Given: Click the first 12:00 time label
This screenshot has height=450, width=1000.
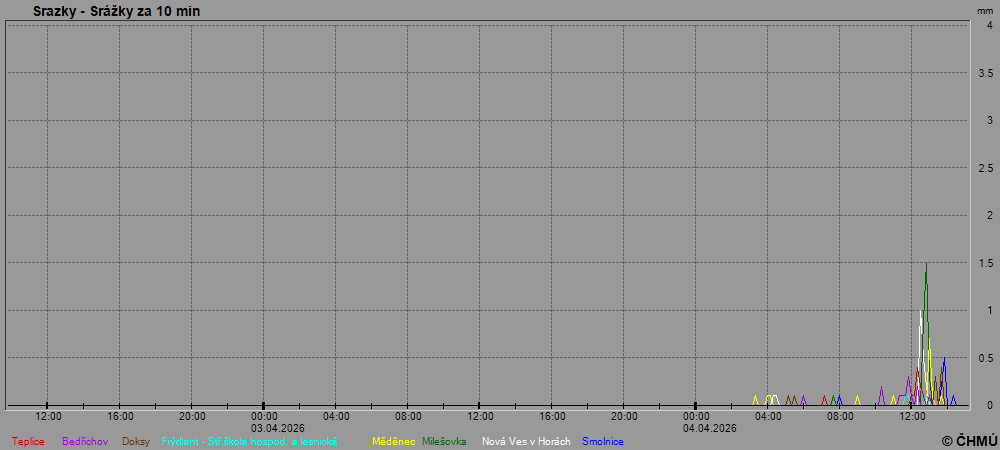Looking at the screenshot, I should (48, 416).
